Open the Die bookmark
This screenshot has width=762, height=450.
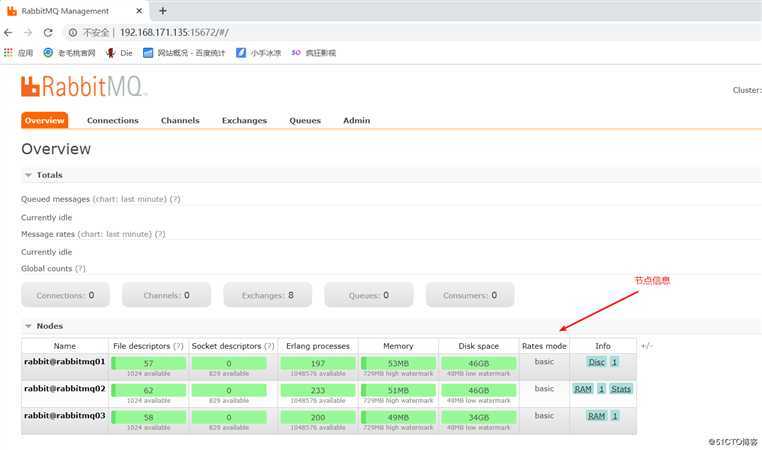point(120,52)
